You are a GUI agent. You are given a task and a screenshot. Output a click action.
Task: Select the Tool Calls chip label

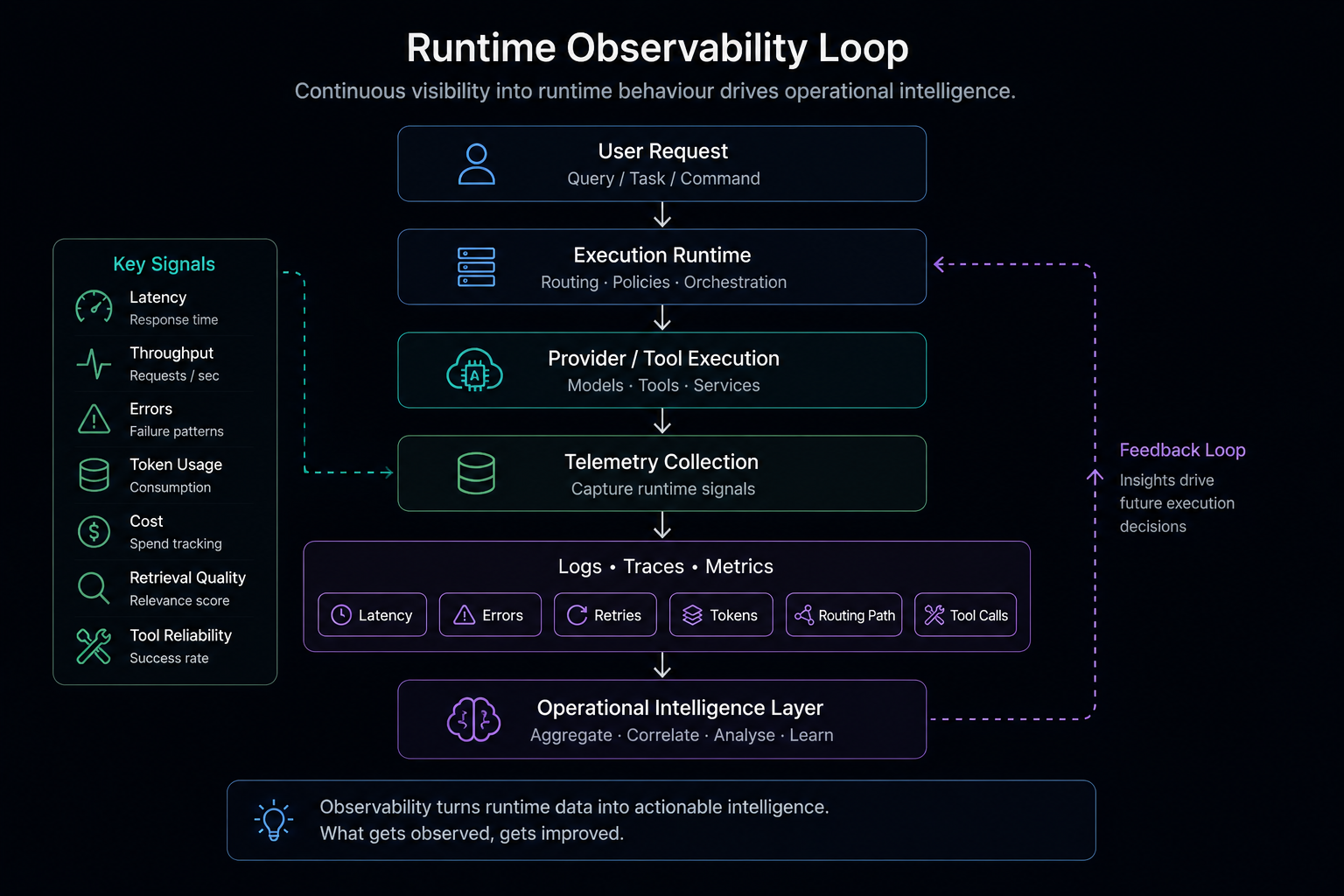[979, 615]
